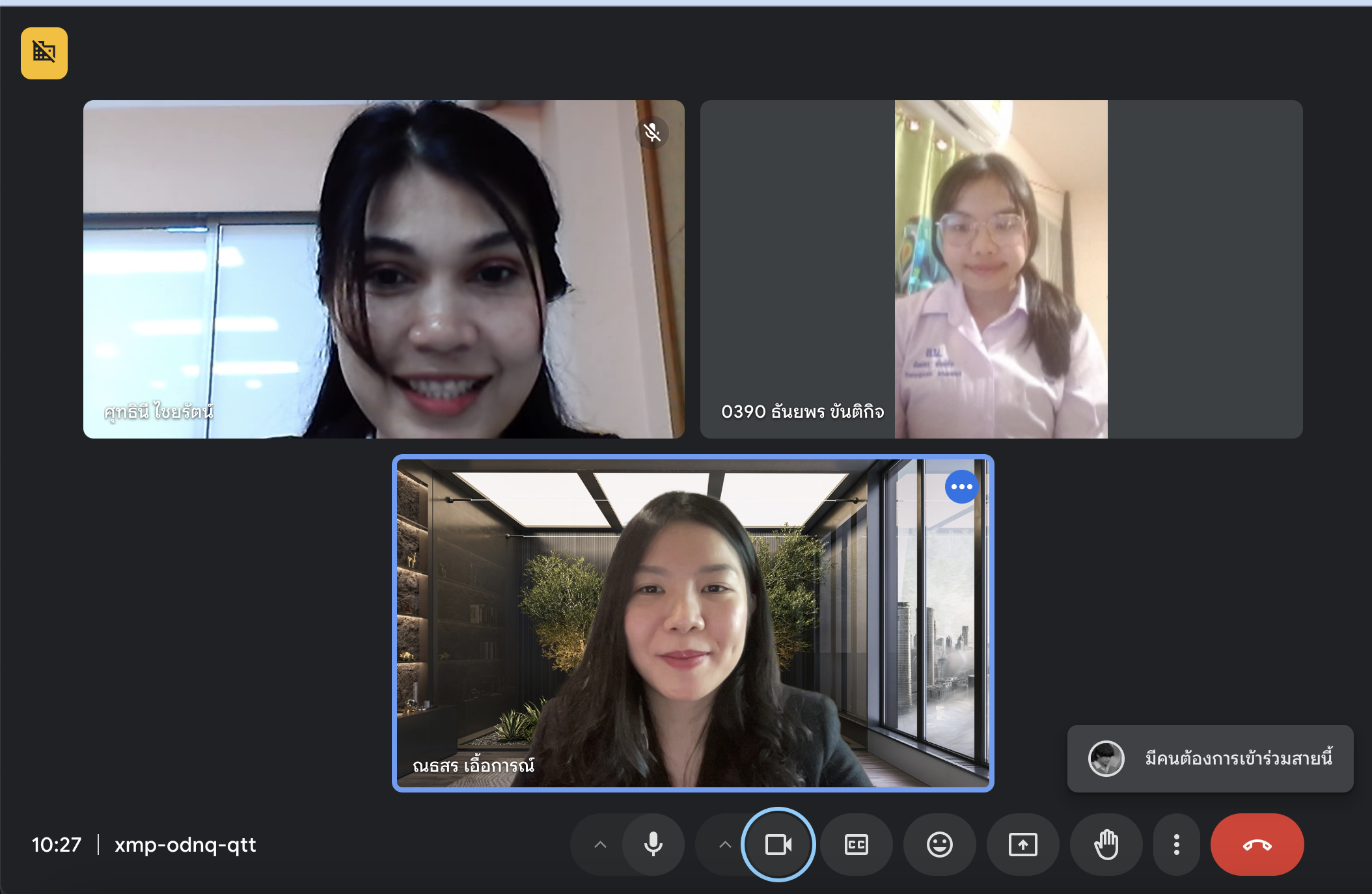Expand video settings chevron beside the camera
This screenshot has height=894, width=1372.
[725, 845]
